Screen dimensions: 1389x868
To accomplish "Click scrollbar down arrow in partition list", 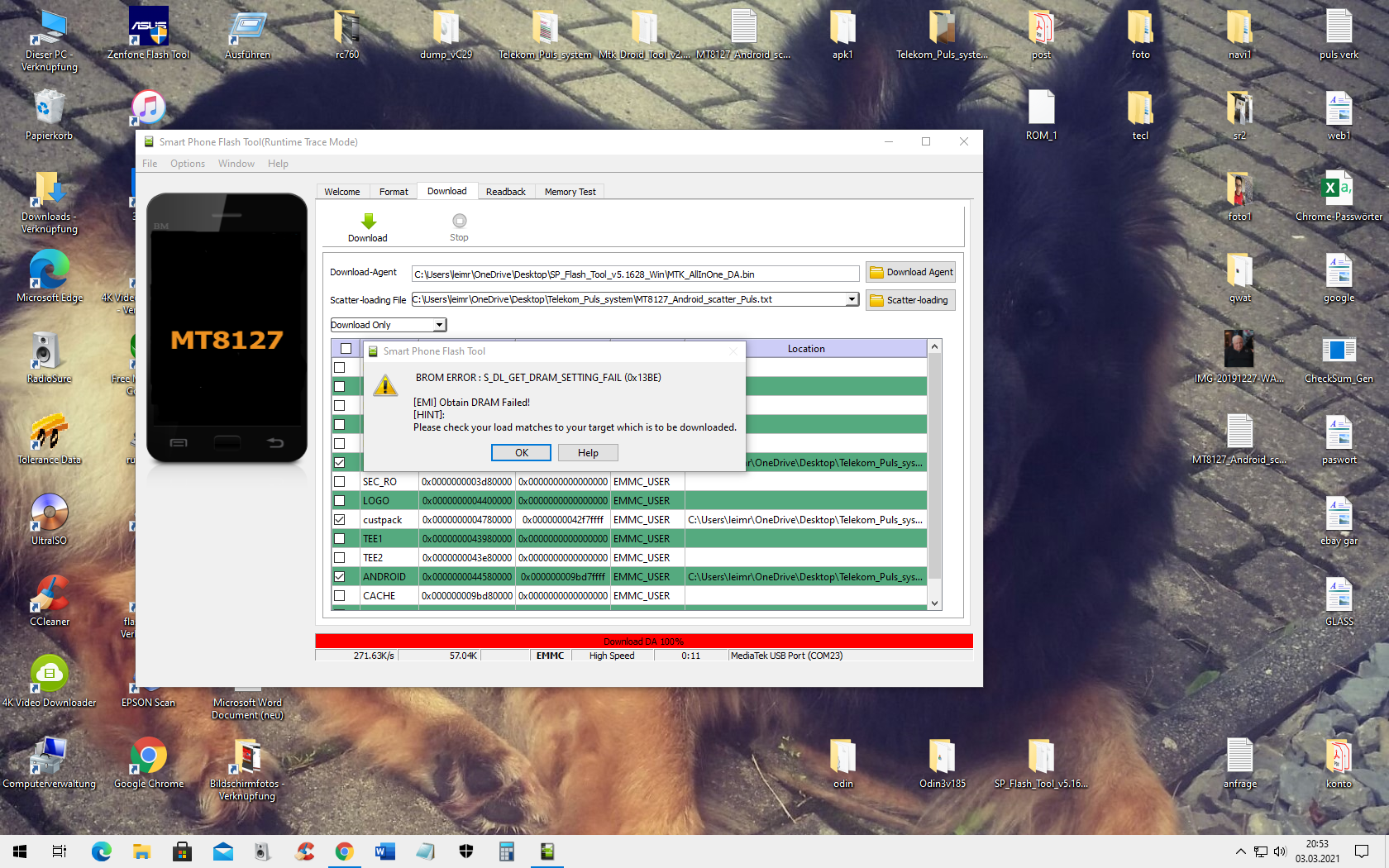I will 935,603.
